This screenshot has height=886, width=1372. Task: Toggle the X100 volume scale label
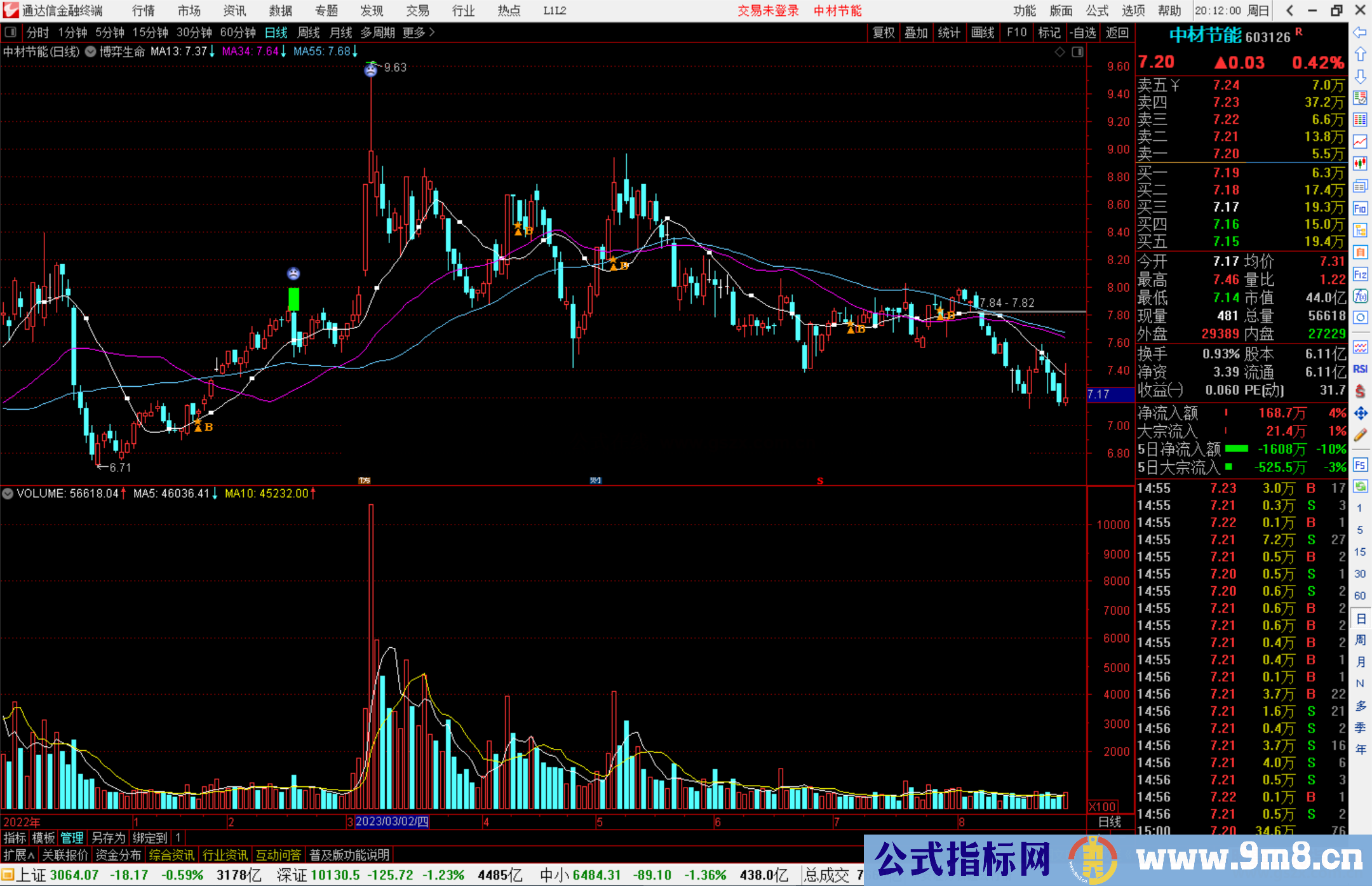pos(1103,807)
